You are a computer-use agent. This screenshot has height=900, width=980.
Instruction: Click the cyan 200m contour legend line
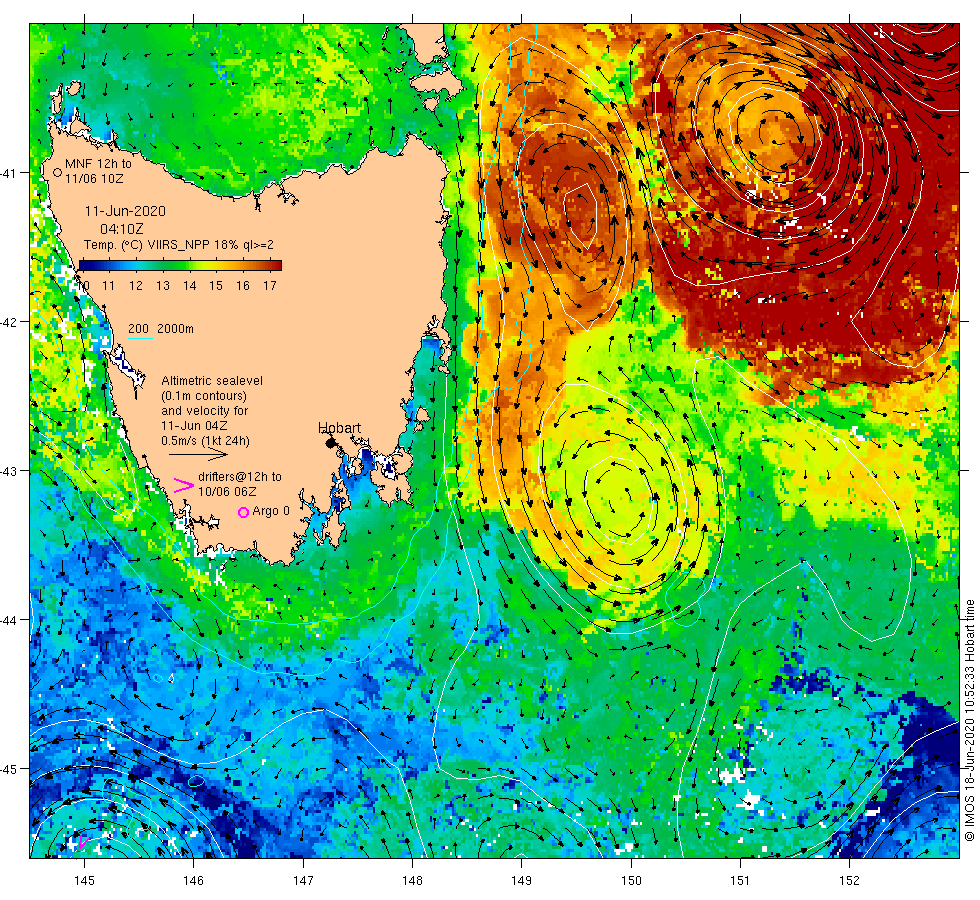(x=140, y=339)
